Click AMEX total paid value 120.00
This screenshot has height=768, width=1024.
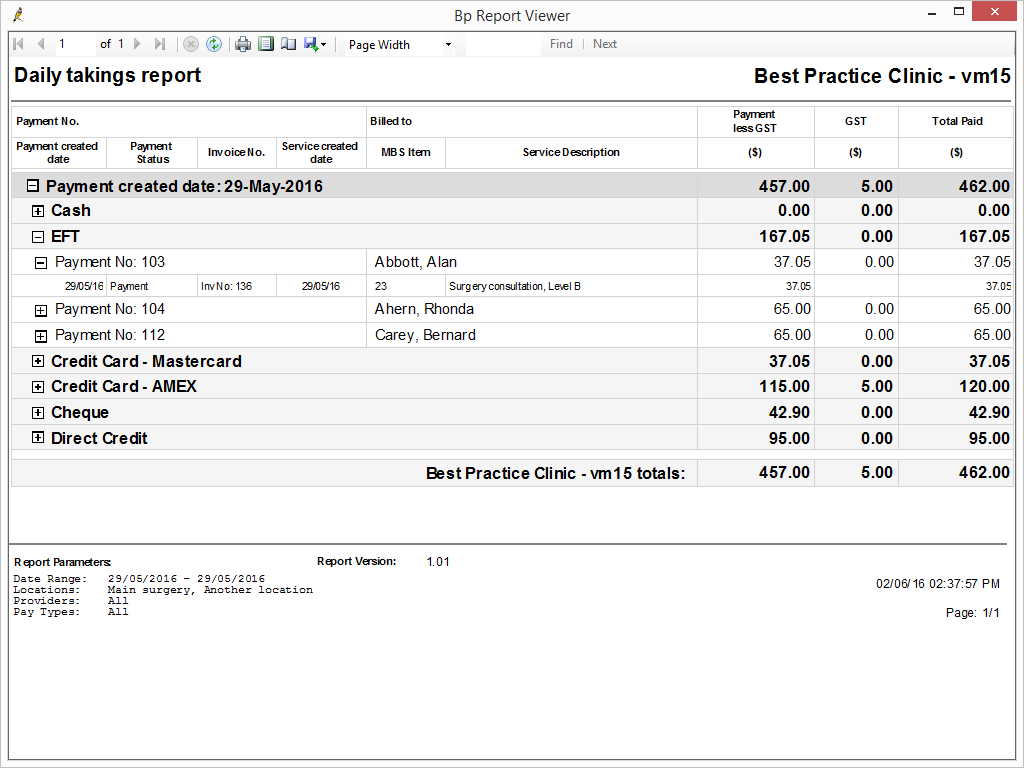[x=984, y=387]
